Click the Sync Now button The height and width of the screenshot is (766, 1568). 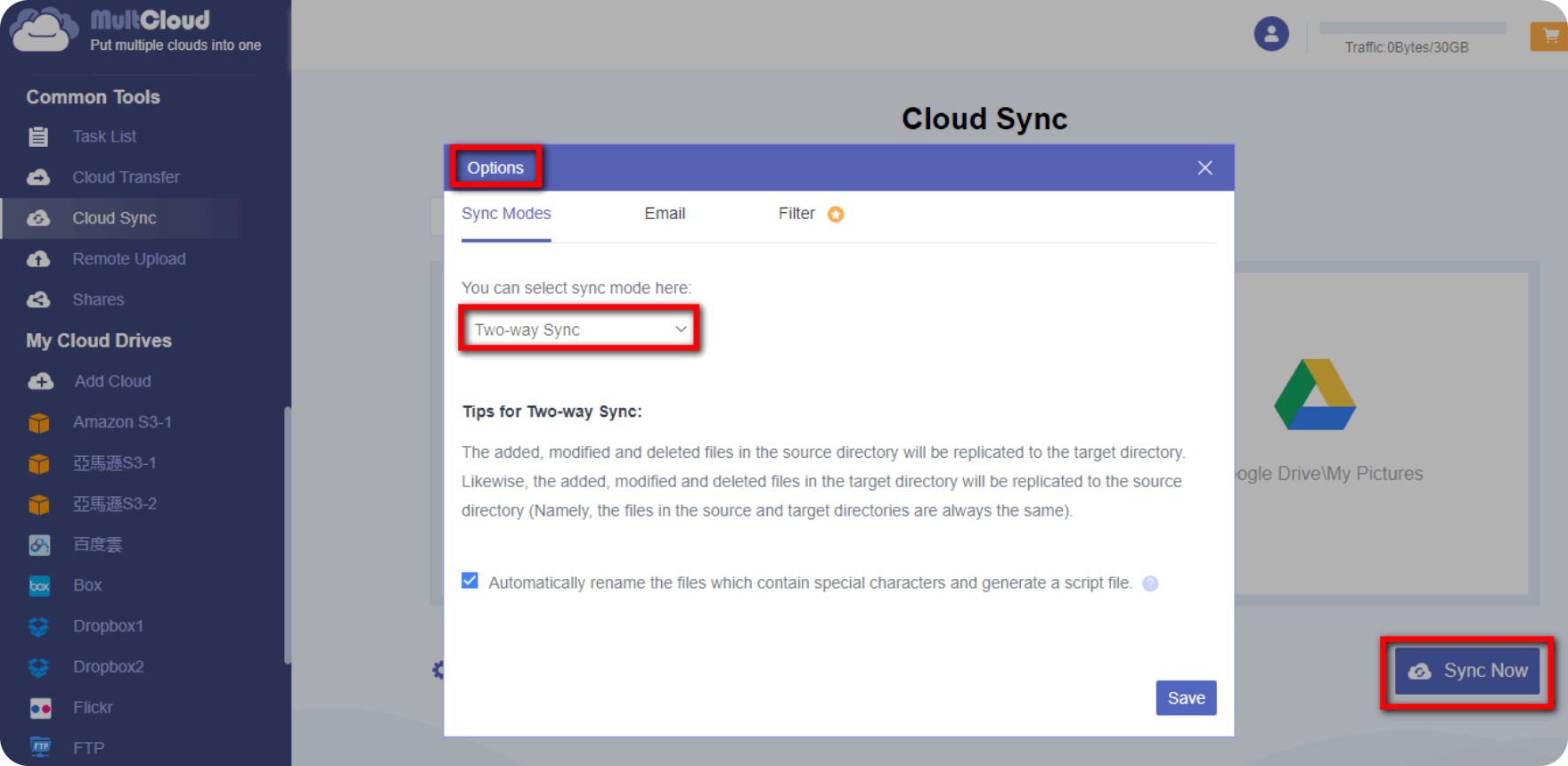tap(1468, 672)
